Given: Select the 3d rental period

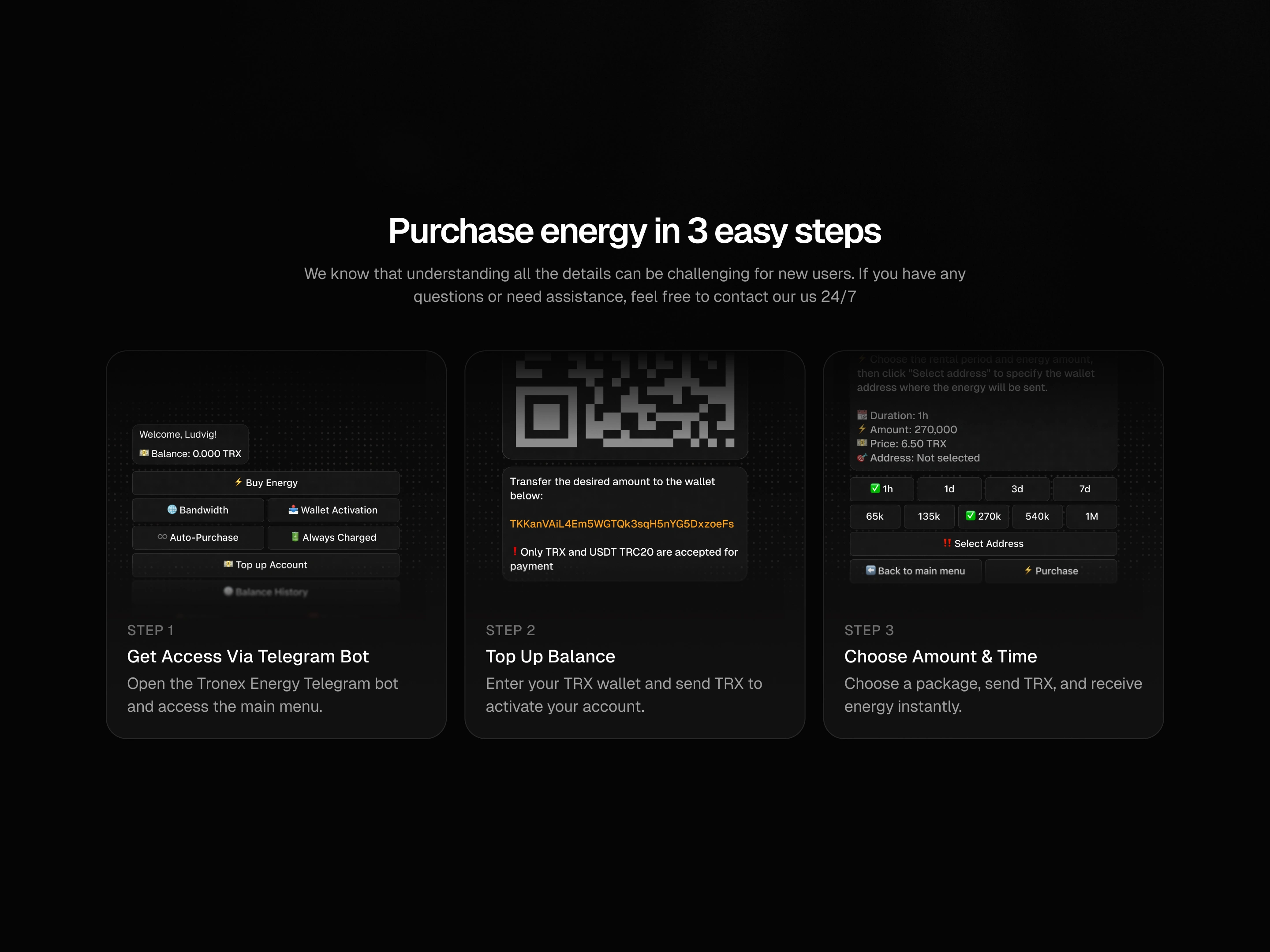Looking at the screenshot, I should click(x=1016, y=489).
